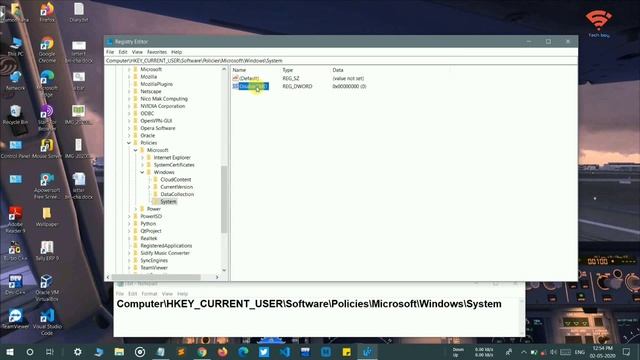Select Visual Studio Code desktop shortcut
This screenshot has height=360, width=640.
tap(47, 322)
